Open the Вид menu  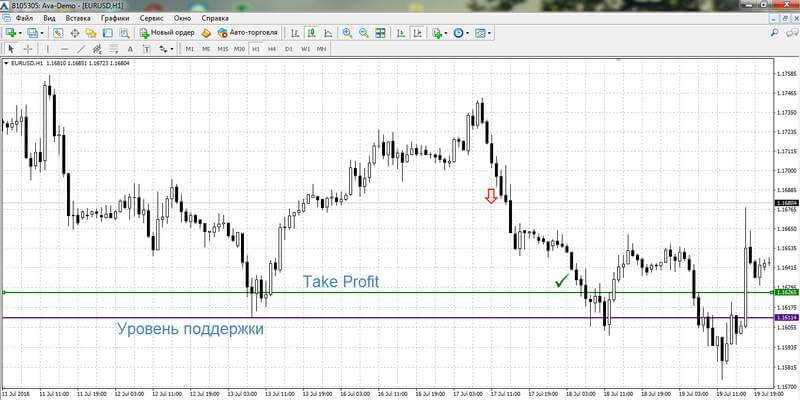pos(49,18)
